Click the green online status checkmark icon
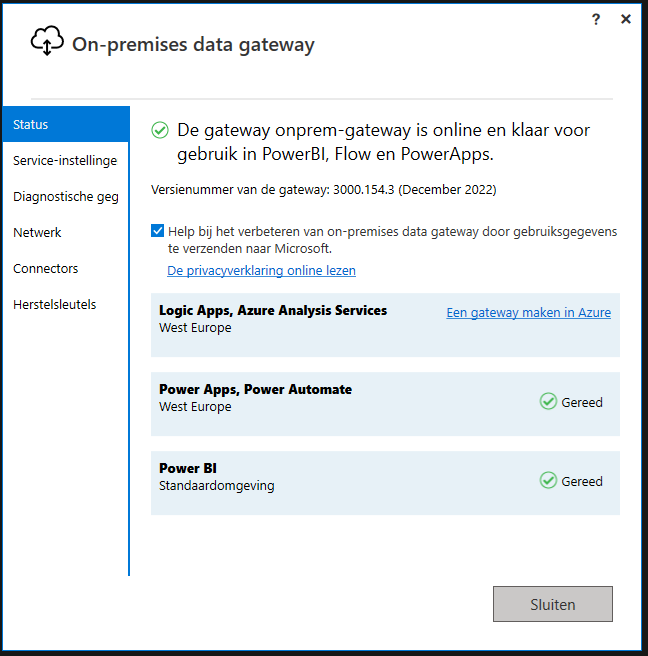Image resolution: width=648 pixels, height=656 pixels. tap(160, 130)
